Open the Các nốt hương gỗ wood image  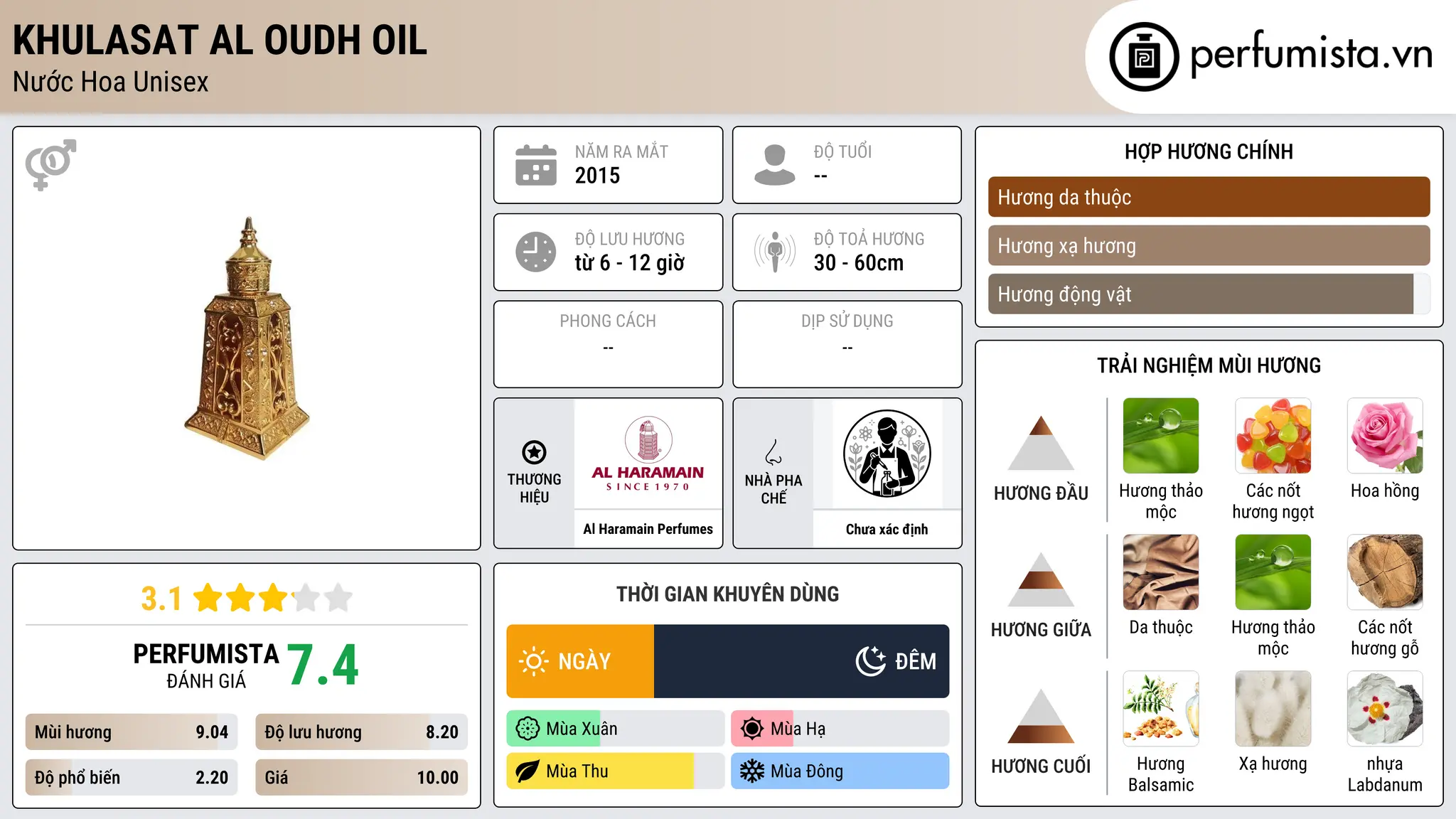(x=1385, y=572)
